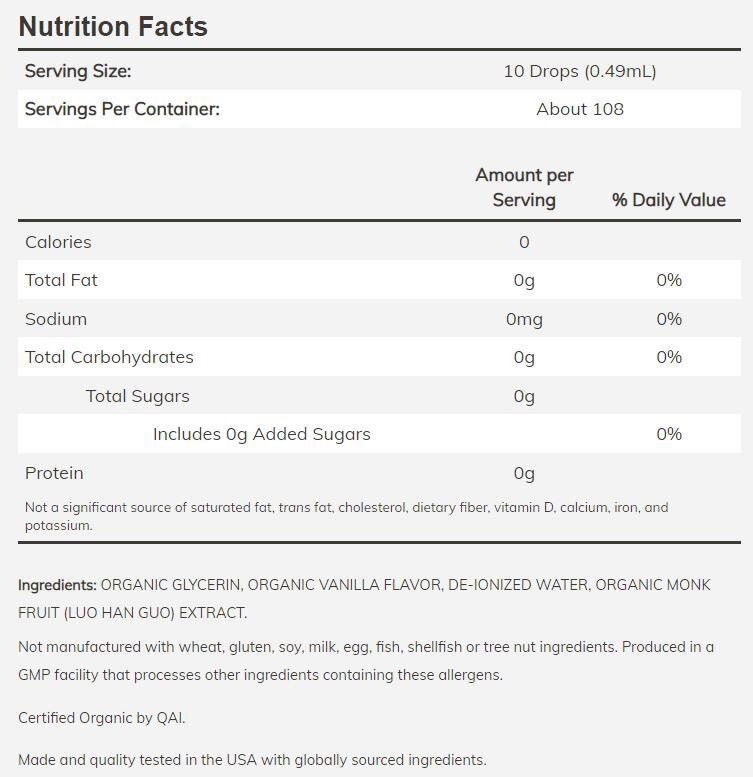
Task: Click the Sodium row label
Action: tap(56, 319)
